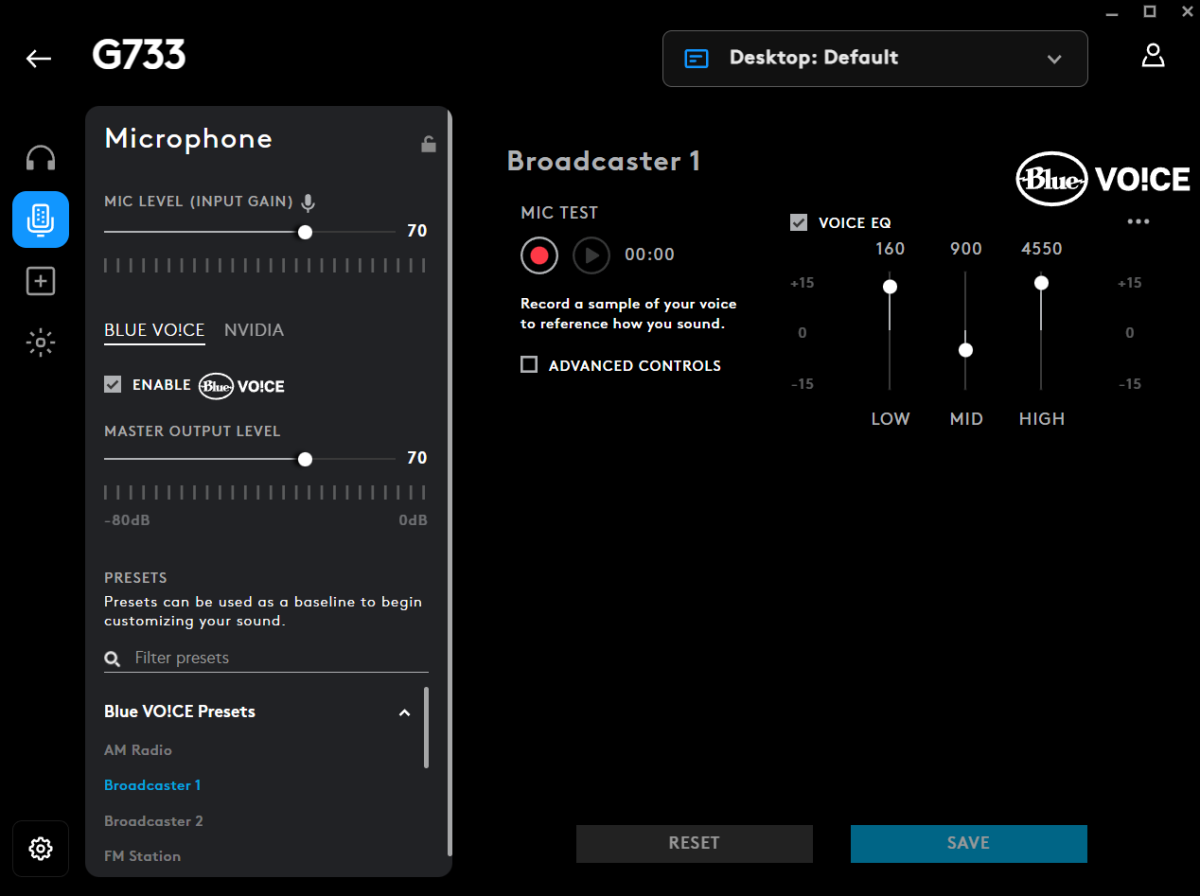Click the Mic Level input gain slider handle
The height and width of the screenshot is (896, 1200).
[x=305, y=232]
